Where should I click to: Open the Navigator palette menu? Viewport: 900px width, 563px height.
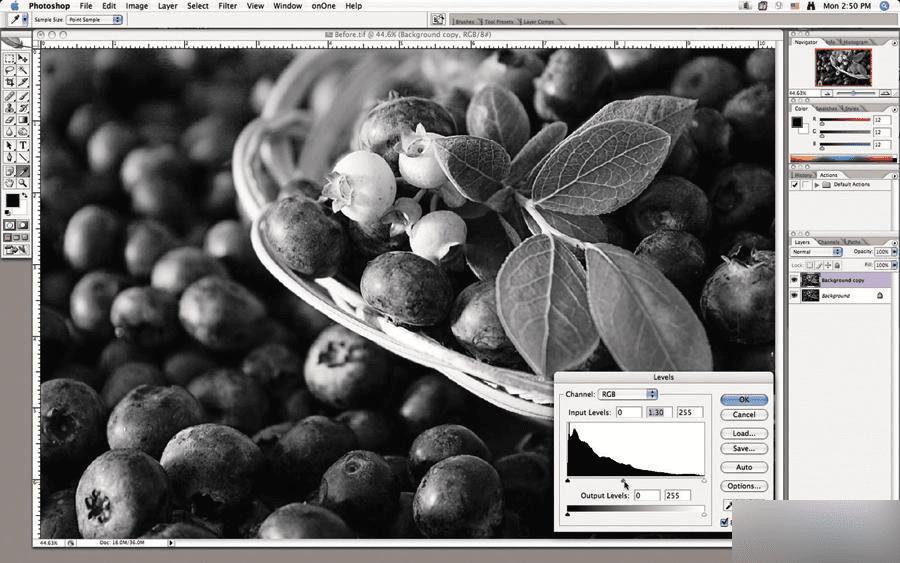[x=894, y=43]
